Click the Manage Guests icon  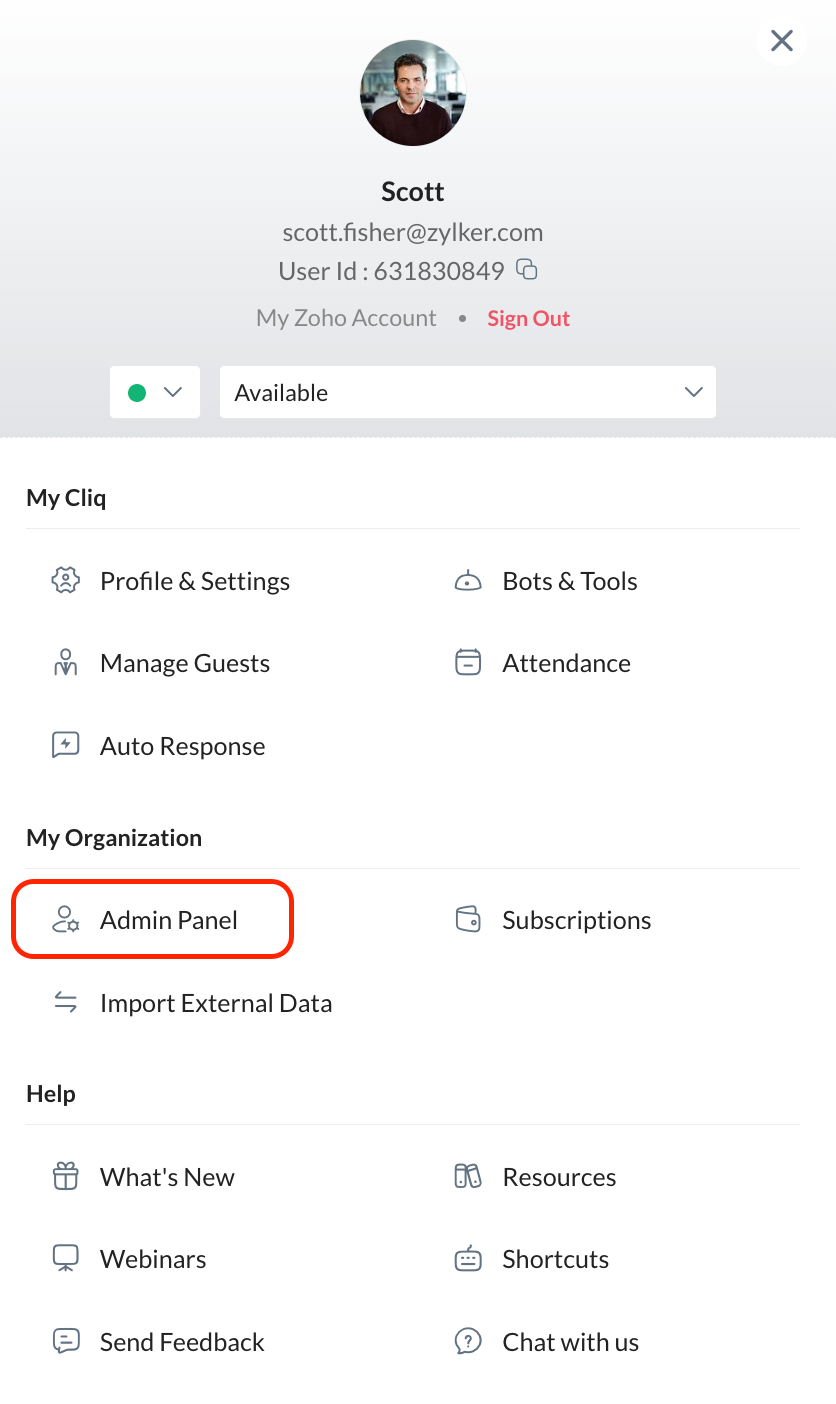click(66, 663)
